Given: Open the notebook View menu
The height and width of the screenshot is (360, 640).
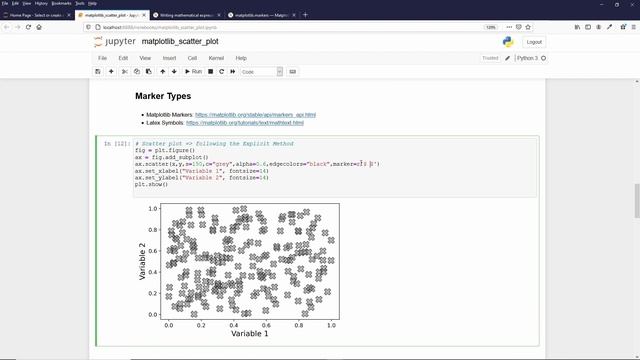Looking at the screenshot, I should tap(145, 58).
